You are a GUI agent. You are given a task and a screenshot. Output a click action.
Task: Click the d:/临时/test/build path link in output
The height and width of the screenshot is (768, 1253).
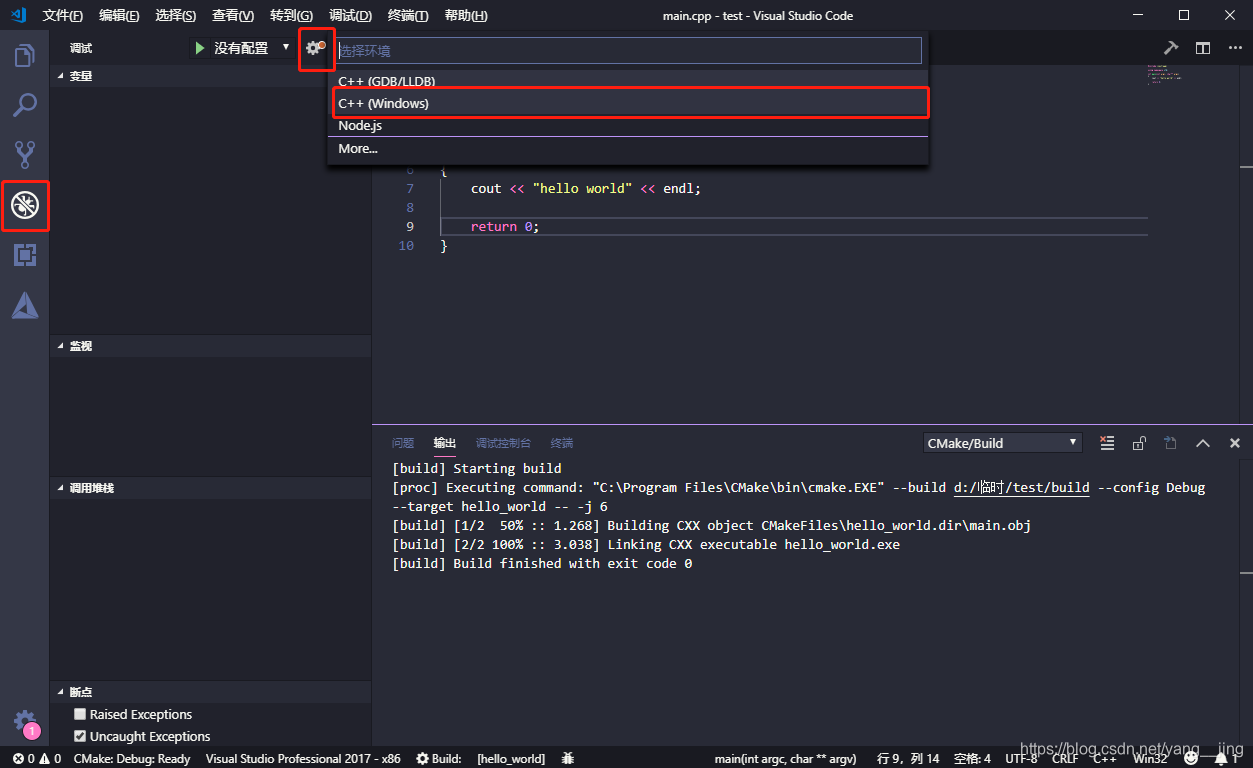pos(1021,488)
